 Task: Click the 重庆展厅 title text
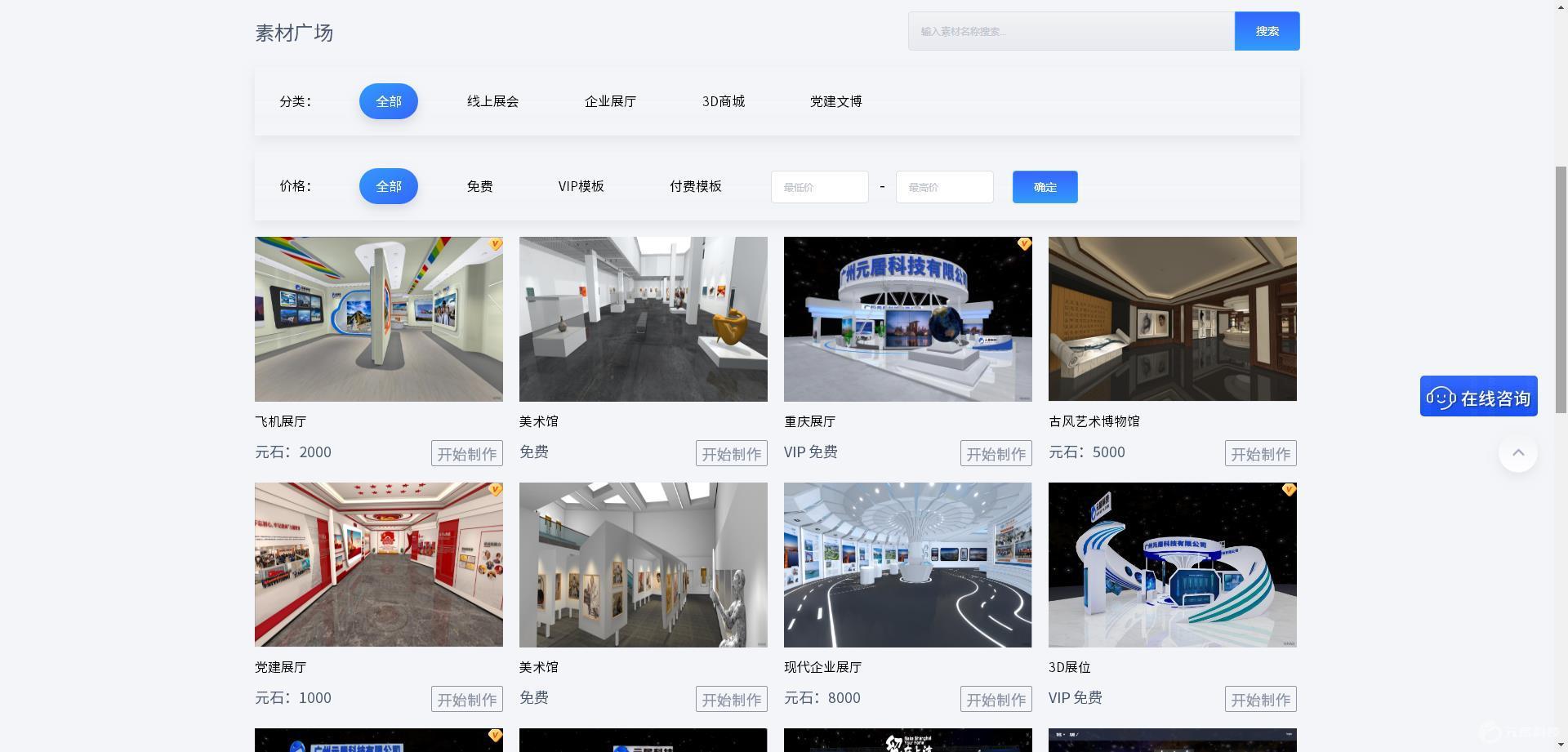810,421
